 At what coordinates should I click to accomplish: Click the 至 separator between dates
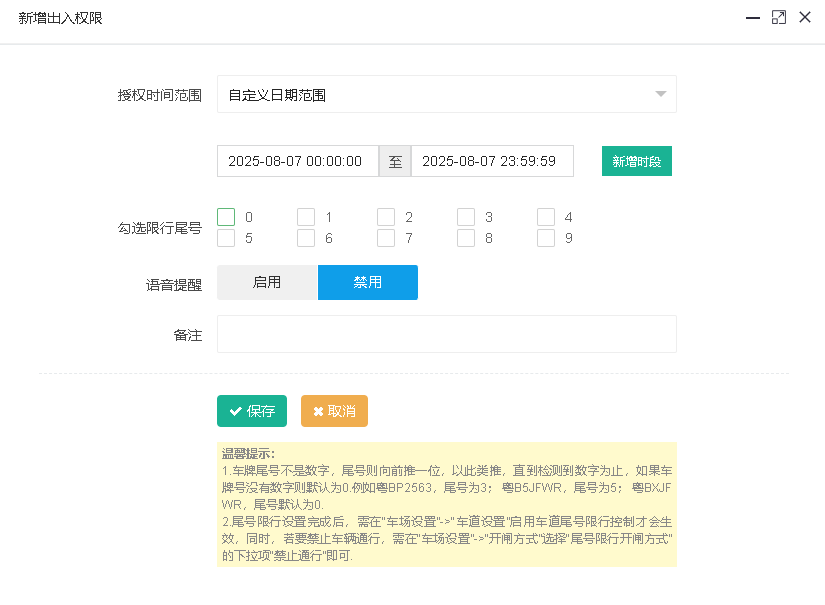tap(395, 161)
